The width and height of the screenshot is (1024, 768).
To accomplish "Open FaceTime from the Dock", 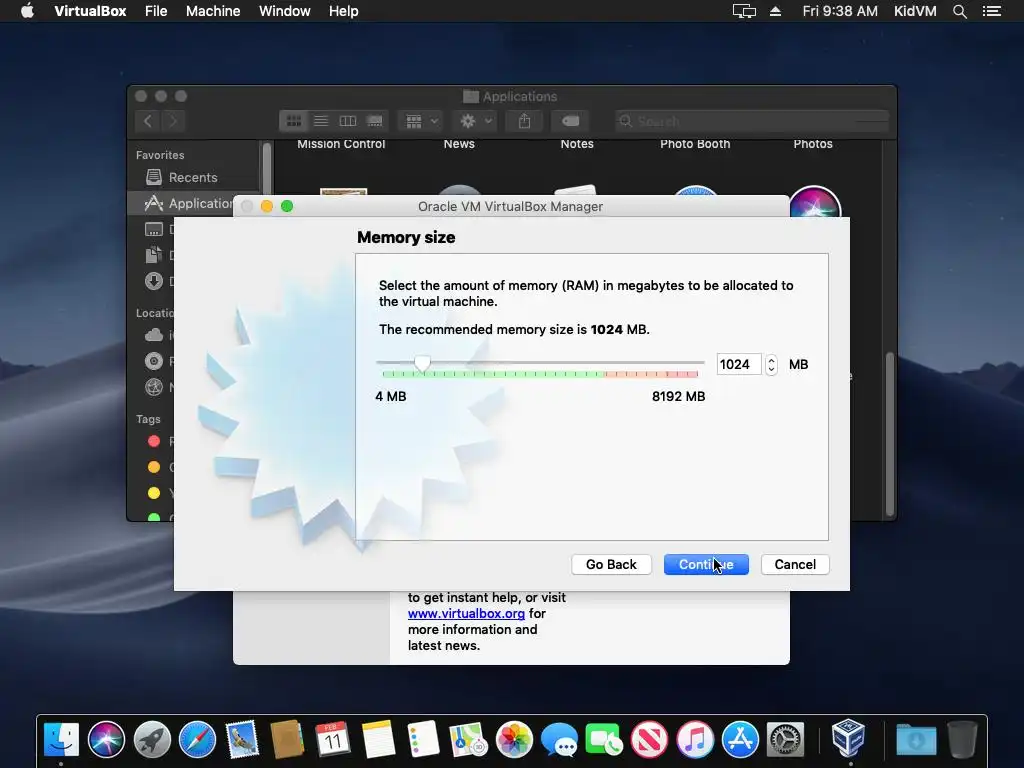I will point(604,740).
